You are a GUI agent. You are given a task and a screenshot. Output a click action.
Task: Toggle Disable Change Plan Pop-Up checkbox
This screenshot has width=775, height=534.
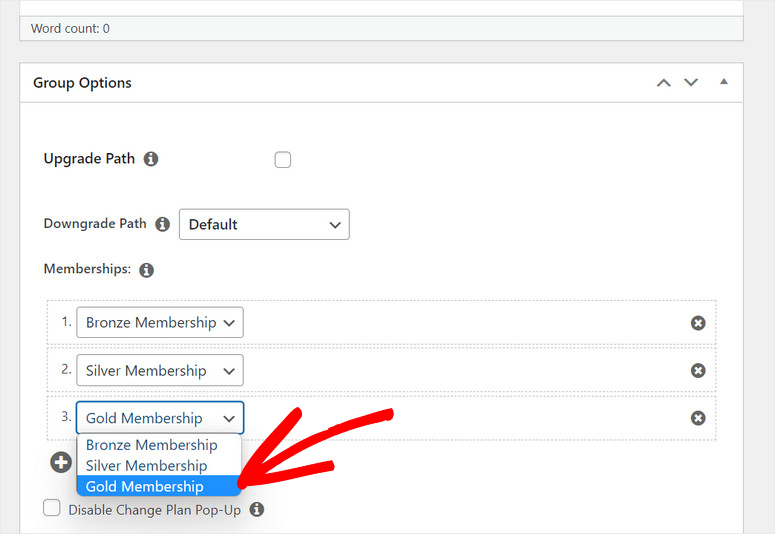pyautogui.click(x=52, y=509)
